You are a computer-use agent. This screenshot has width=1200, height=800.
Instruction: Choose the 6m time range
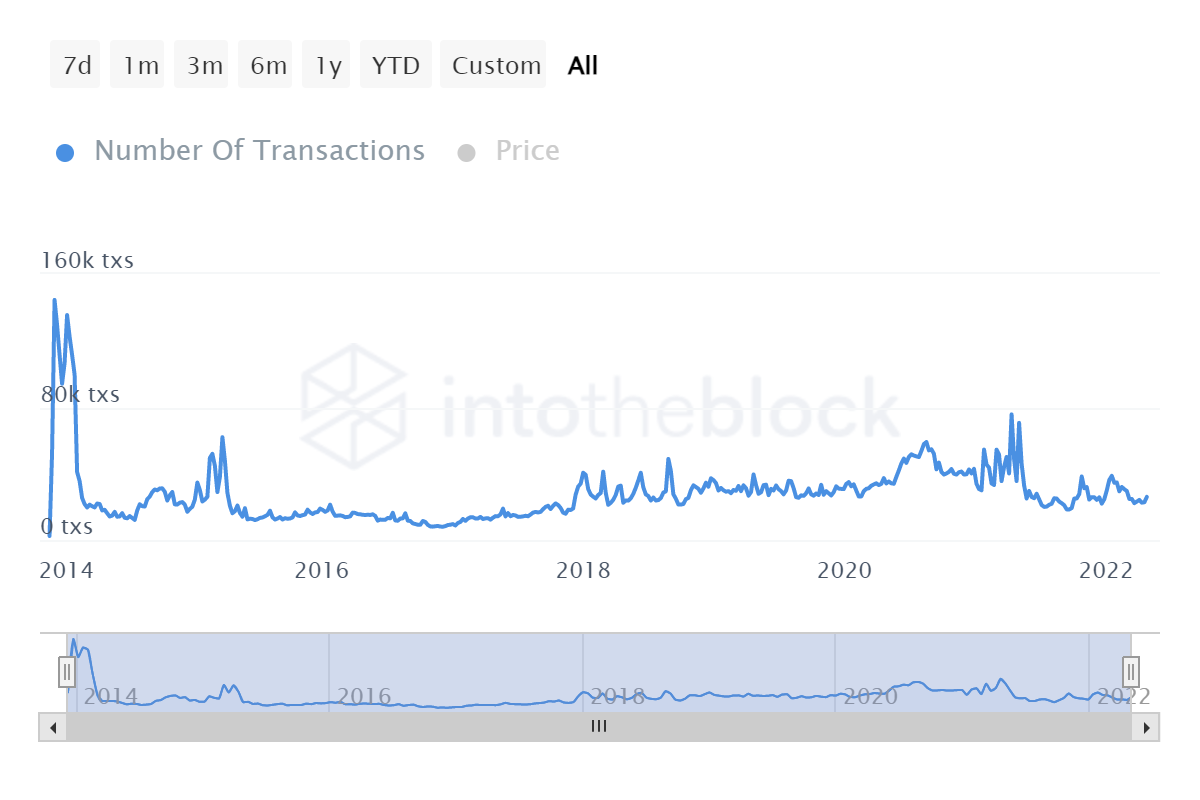coord(268,66)
